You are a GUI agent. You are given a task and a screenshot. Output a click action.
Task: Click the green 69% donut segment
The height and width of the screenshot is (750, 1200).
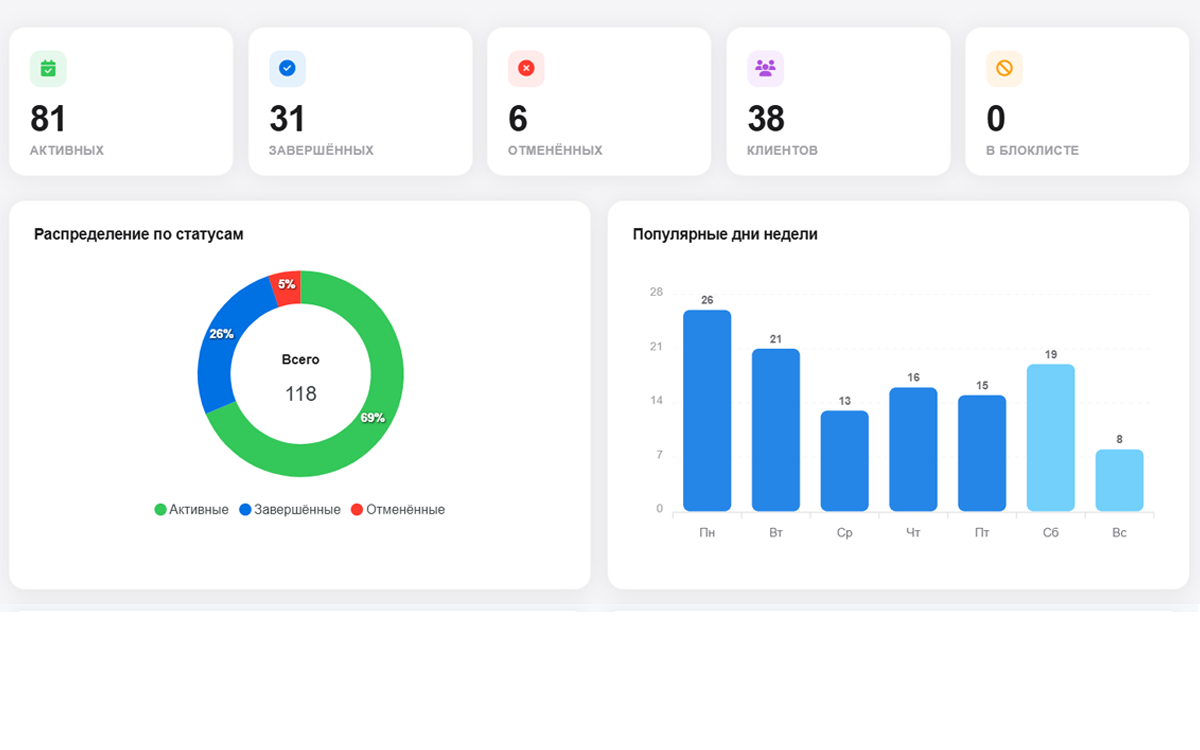375,417
